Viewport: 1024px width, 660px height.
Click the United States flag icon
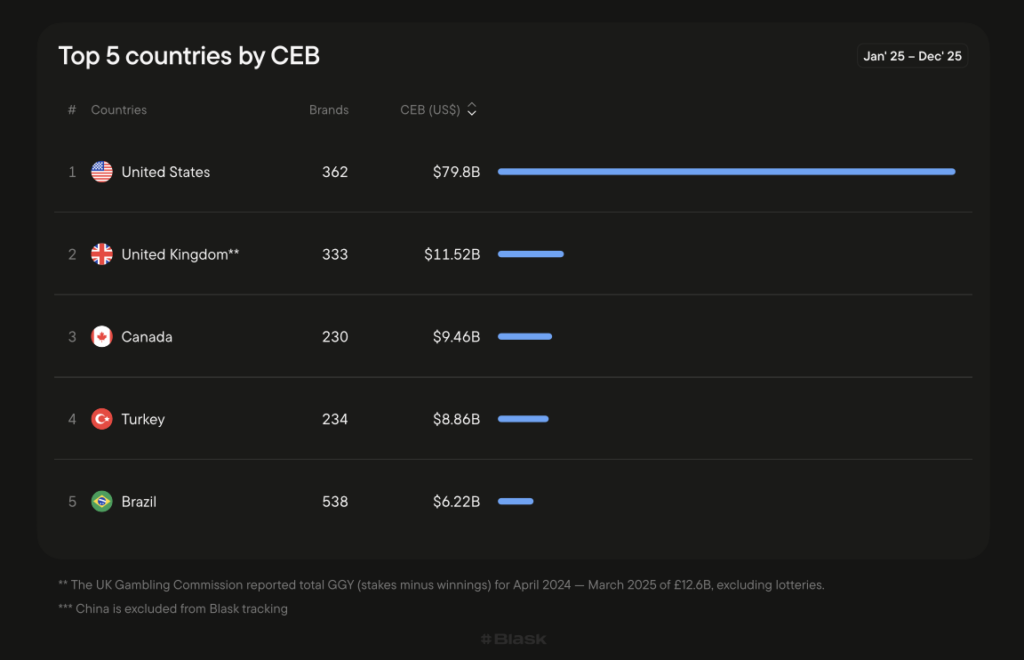[x=102, y=172]
